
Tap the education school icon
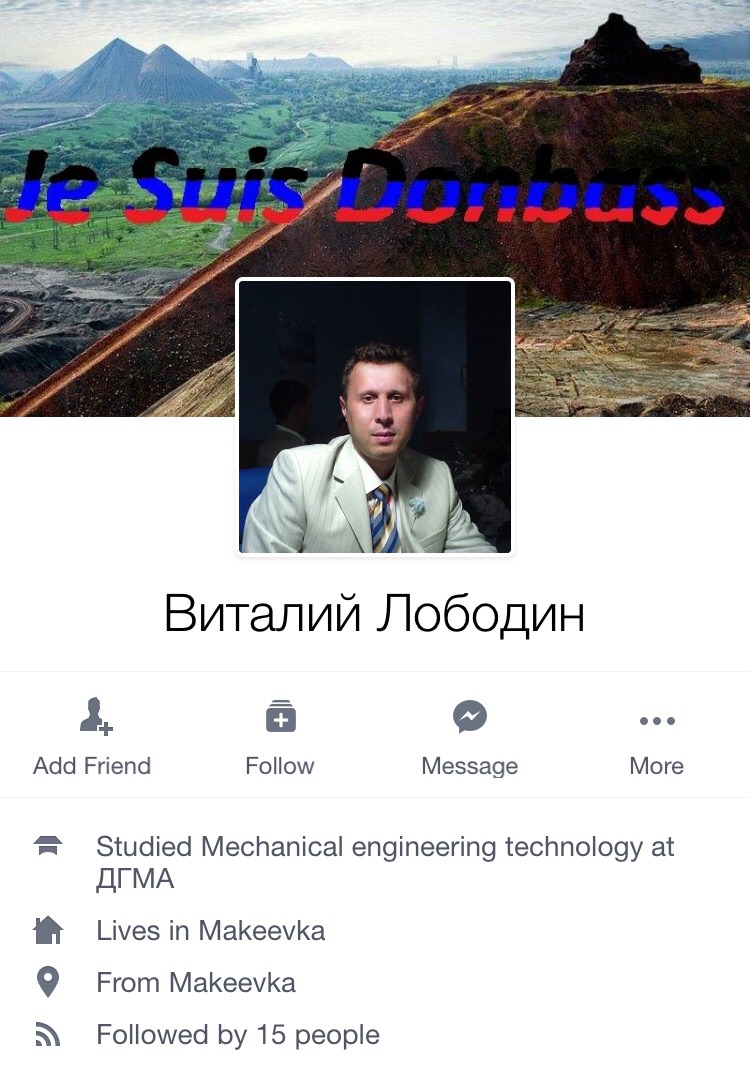[48, 846]
